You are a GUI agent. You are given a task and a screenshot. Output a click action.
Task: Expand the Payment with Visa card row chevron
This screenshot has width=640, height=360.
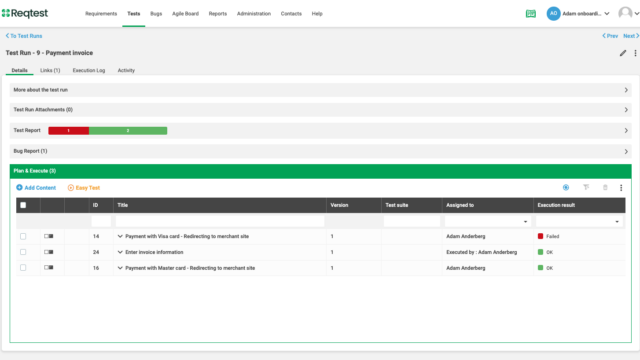120,236
